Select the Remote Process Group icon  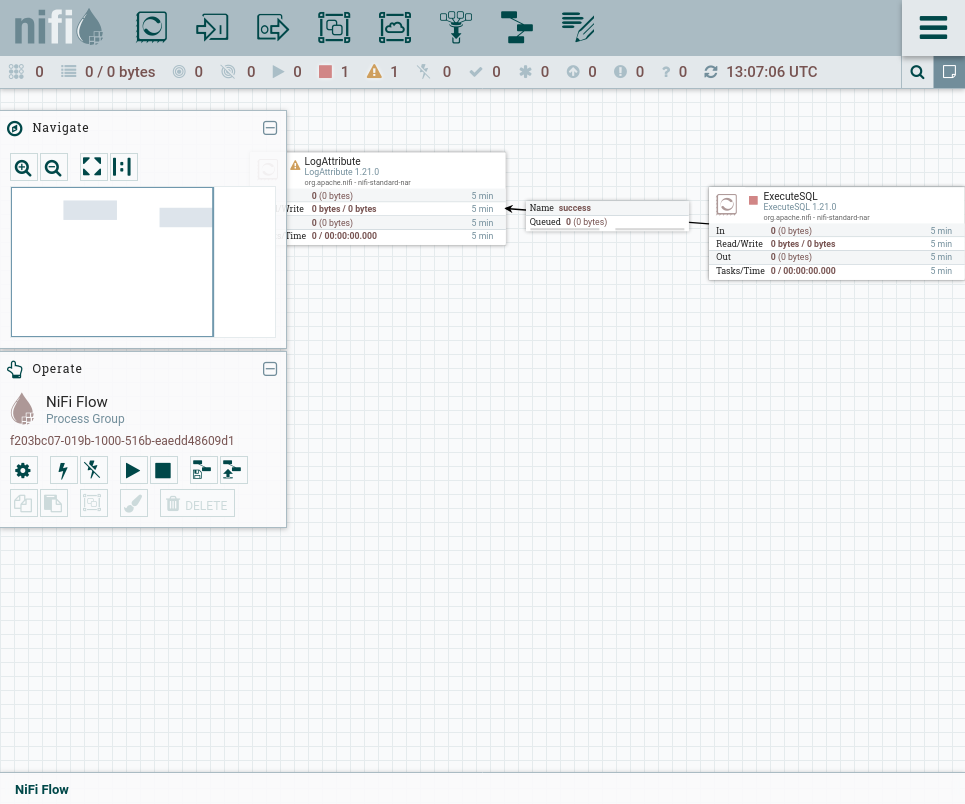click(x=395, y=28)
